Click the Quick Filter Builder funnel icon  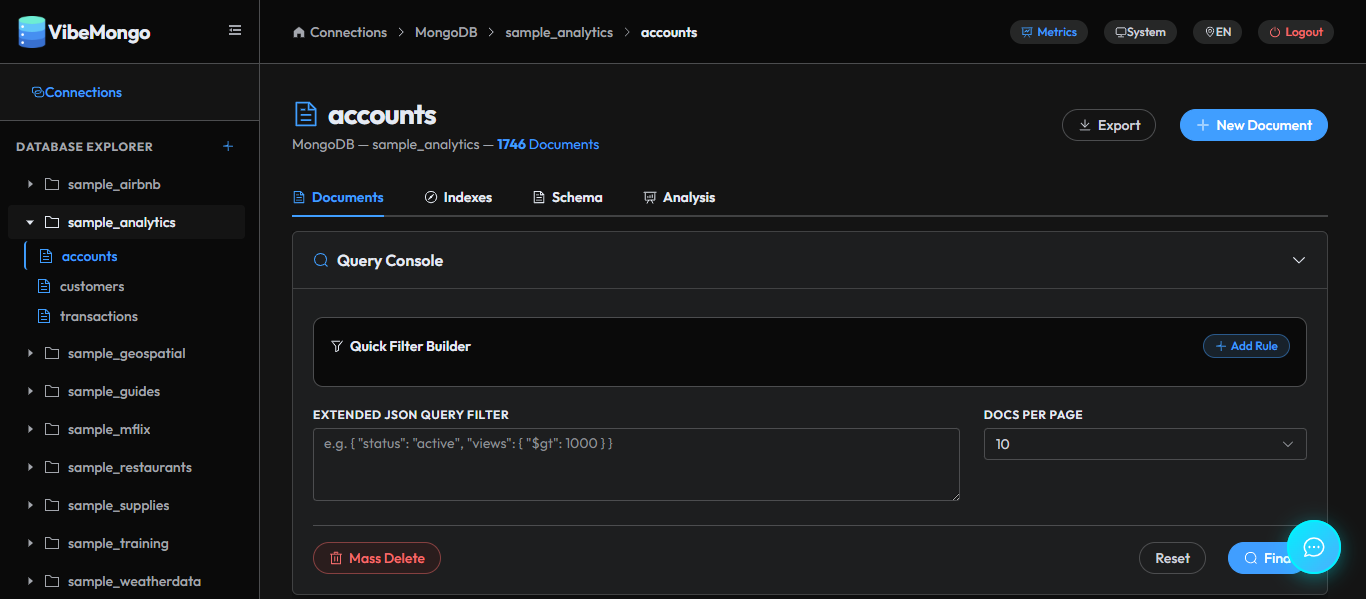tap(337, 346)
